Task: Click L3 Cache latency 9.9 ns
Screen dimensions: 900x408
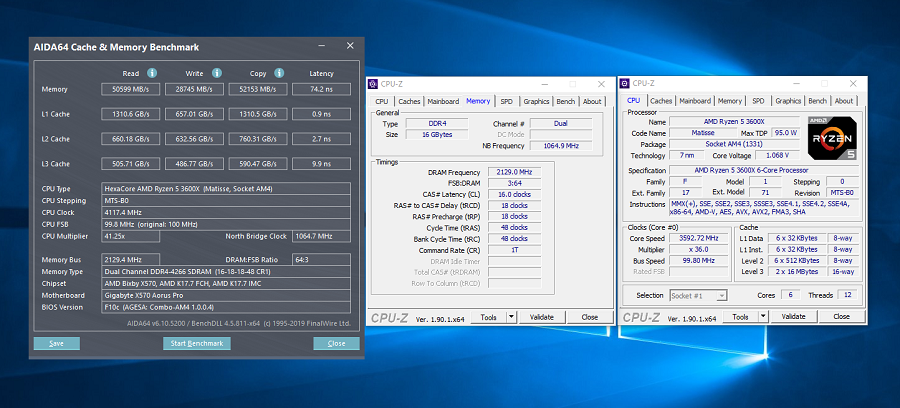Action: [321, 164]
